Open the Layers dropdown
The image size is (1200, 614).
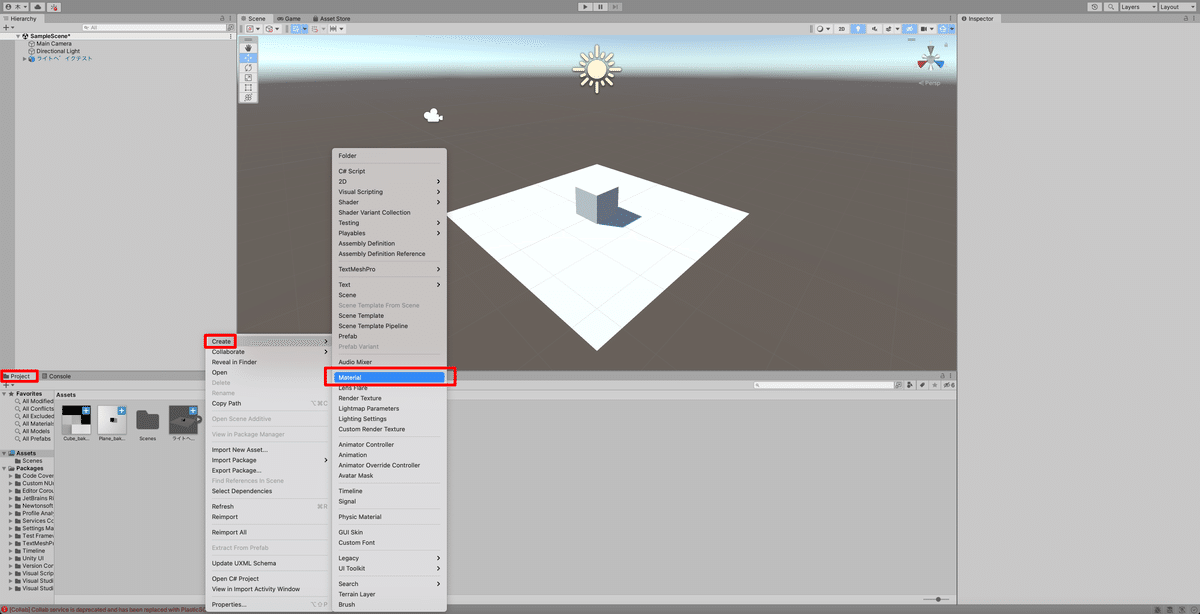(x=1138, y=6)
